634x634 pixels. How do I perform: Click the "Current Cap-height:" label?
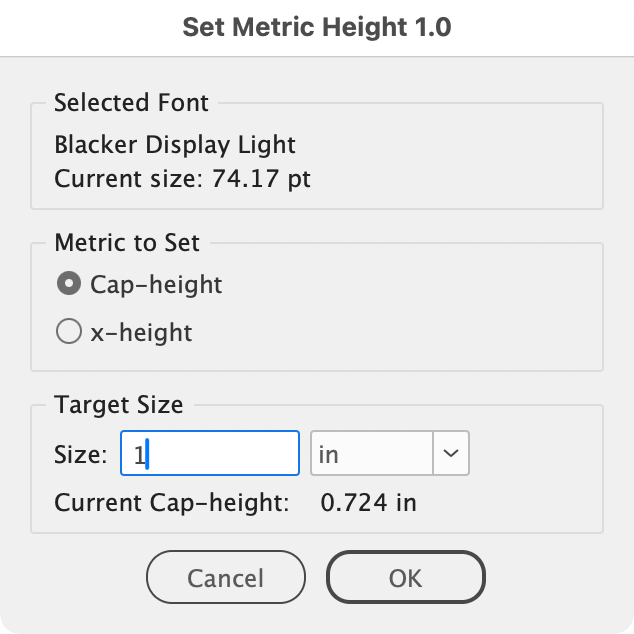coord(172,502)
